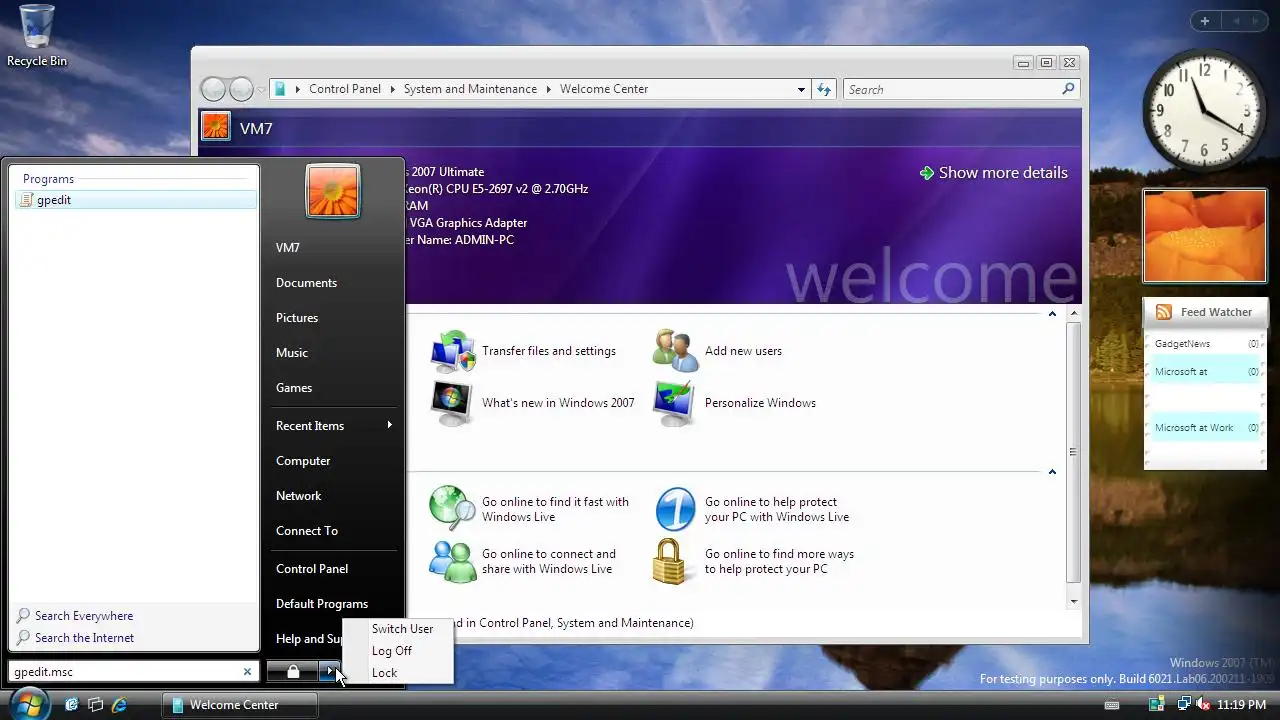Click the padlock protect your PC icon
Viewport: 1280px width, 720px height.
coord(672,561)
